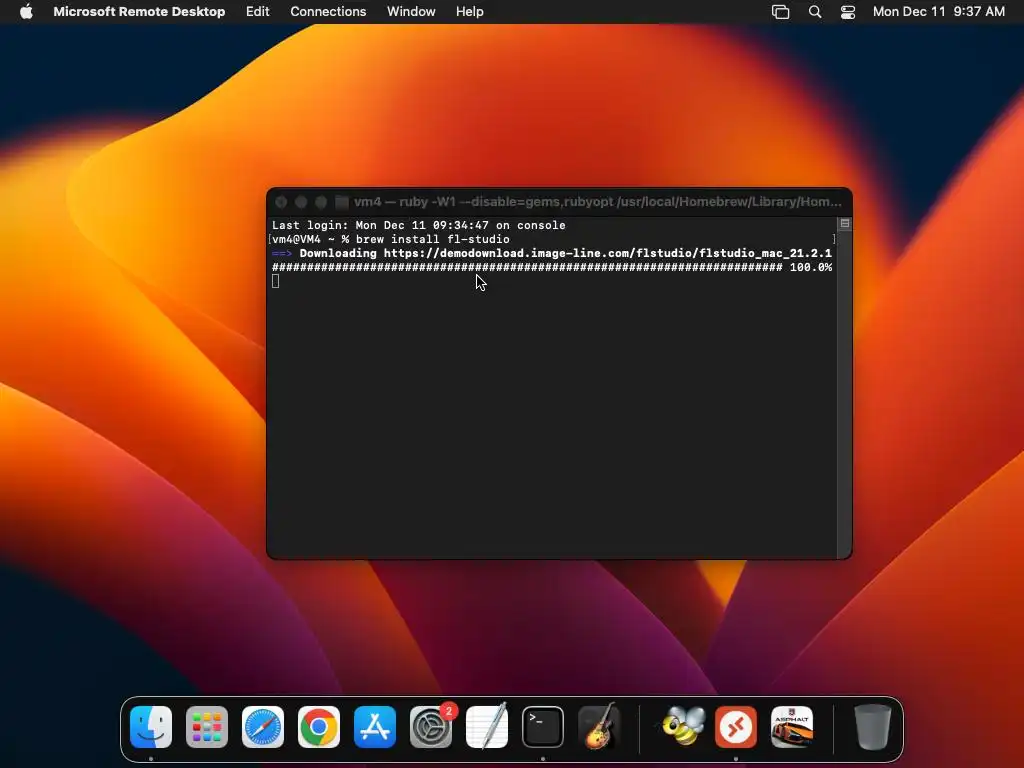Click the Stage Manager windows icon in menu bar
The width and height of the screenshot is (1024, 768).
coord(780,12)
